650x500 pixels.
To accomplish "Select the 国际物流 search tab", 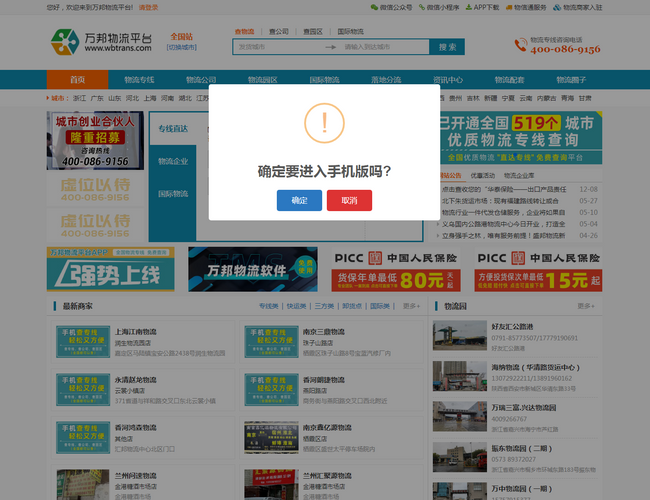I will (350, 32).
